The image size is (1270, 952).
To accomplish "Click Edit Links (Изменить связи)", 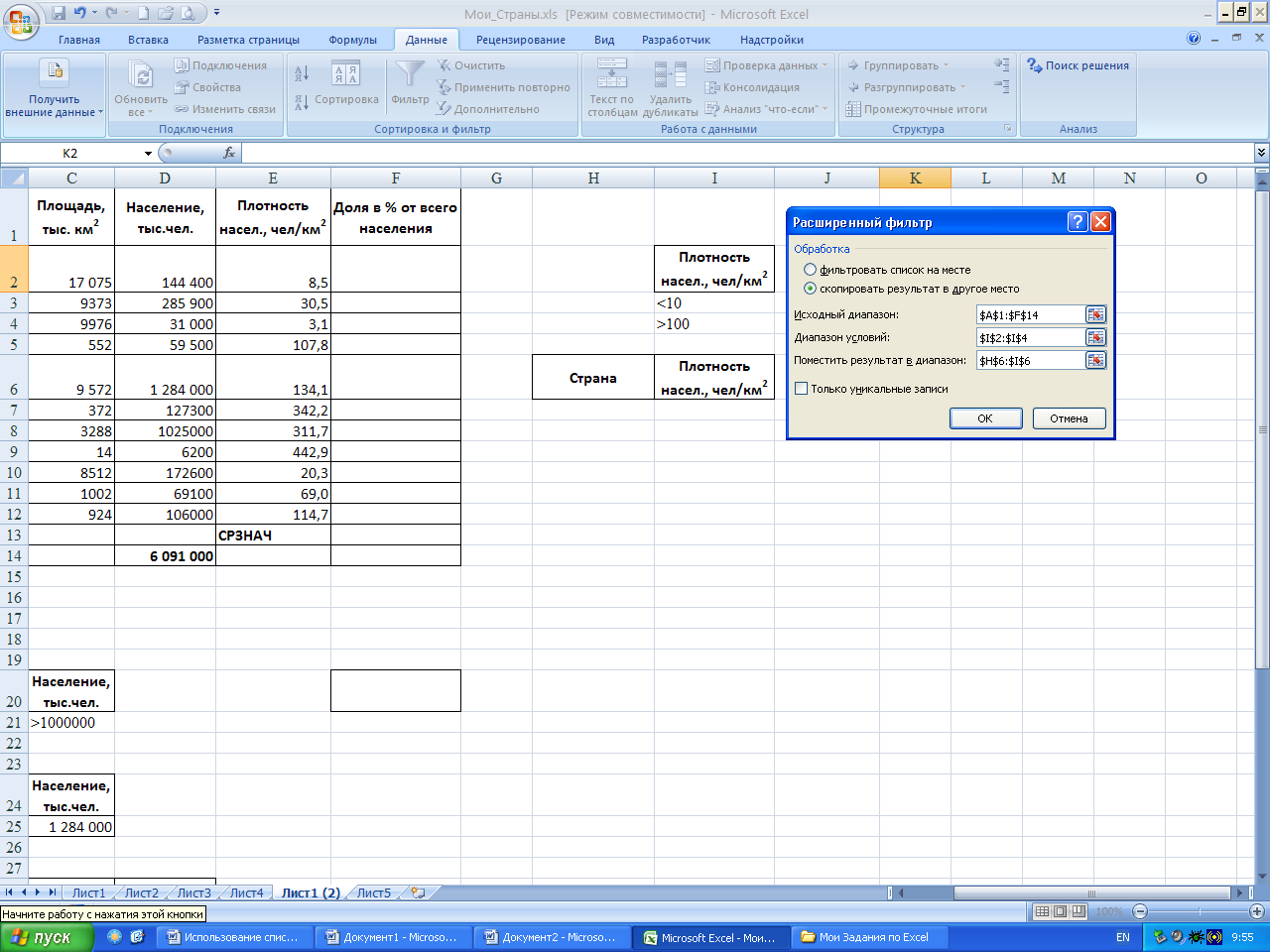I will [225, 109].
